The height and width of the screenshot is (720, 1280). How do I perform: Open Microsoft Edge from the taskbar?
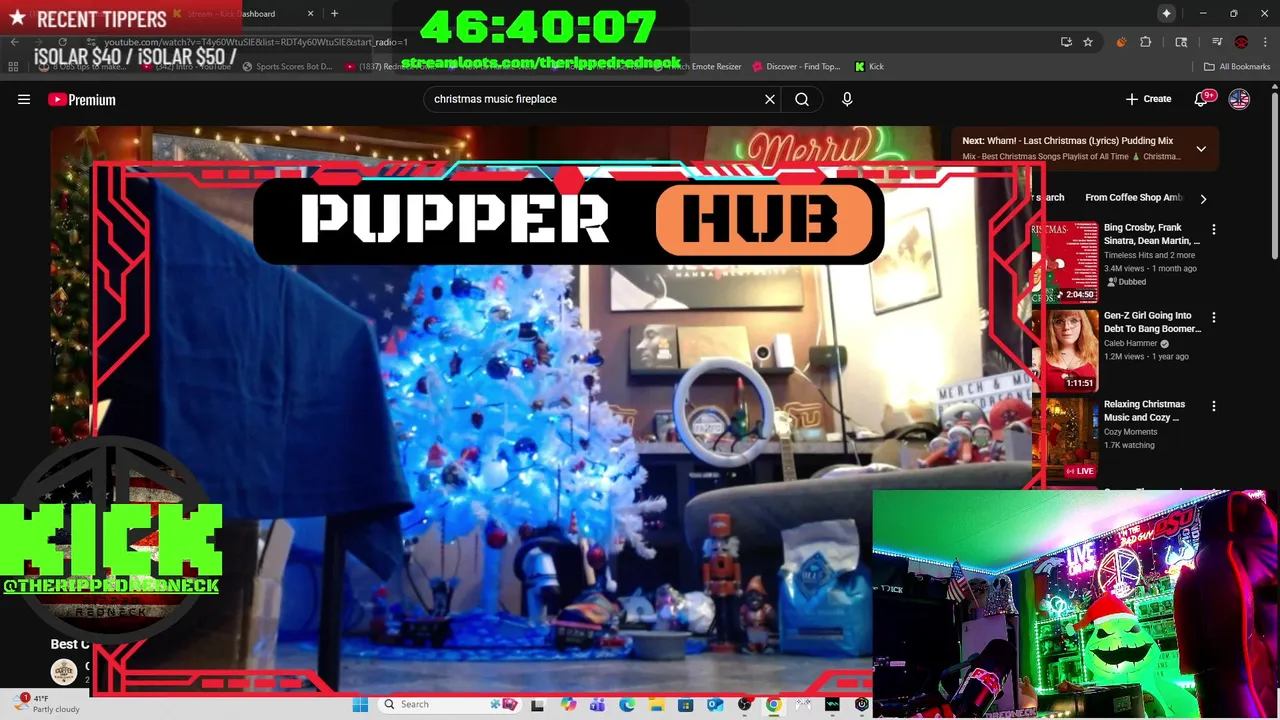tap(627, 704)
